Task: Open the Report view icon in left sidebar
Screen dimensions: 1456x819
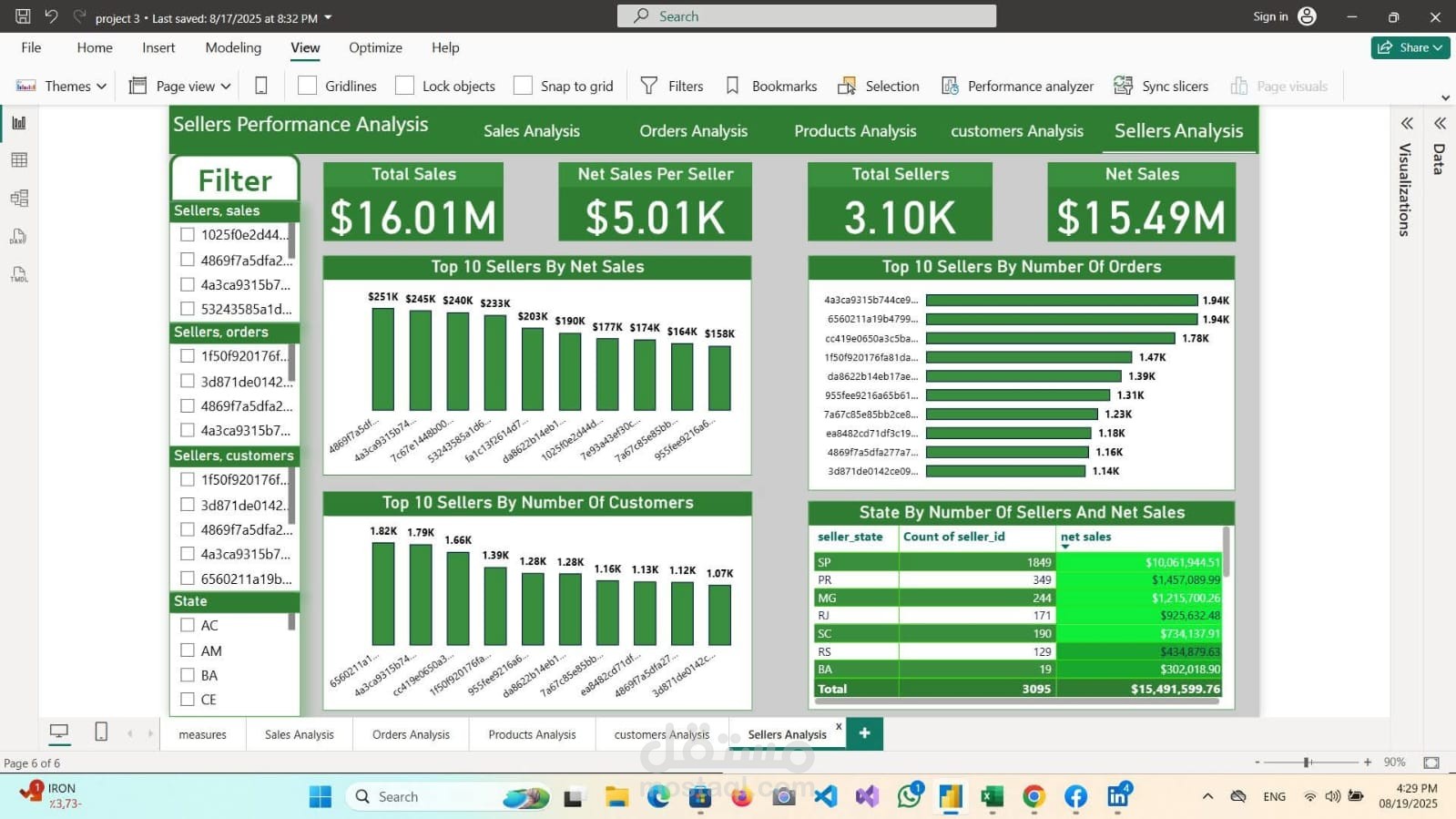Action: [x=19, y=123]
